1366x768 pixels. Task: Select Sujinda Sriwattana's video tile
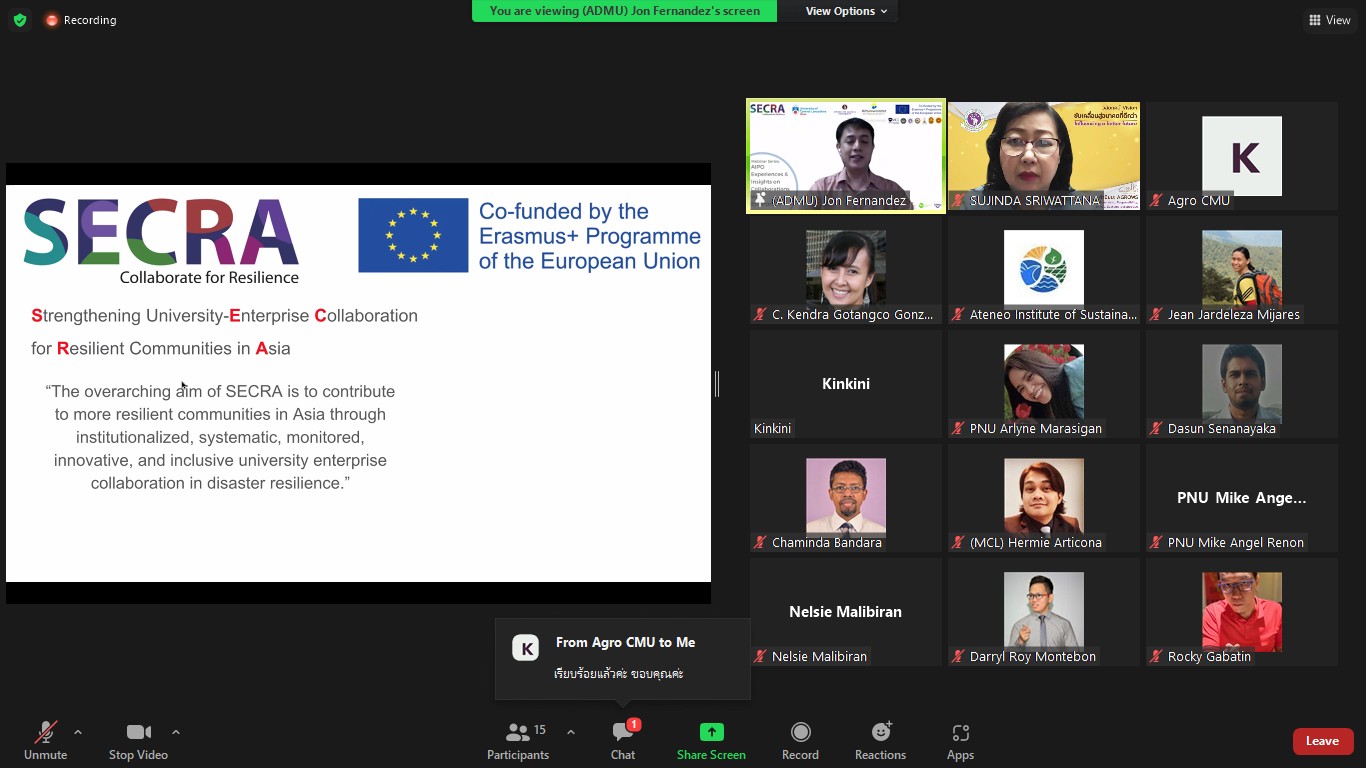click(1044, 155)
